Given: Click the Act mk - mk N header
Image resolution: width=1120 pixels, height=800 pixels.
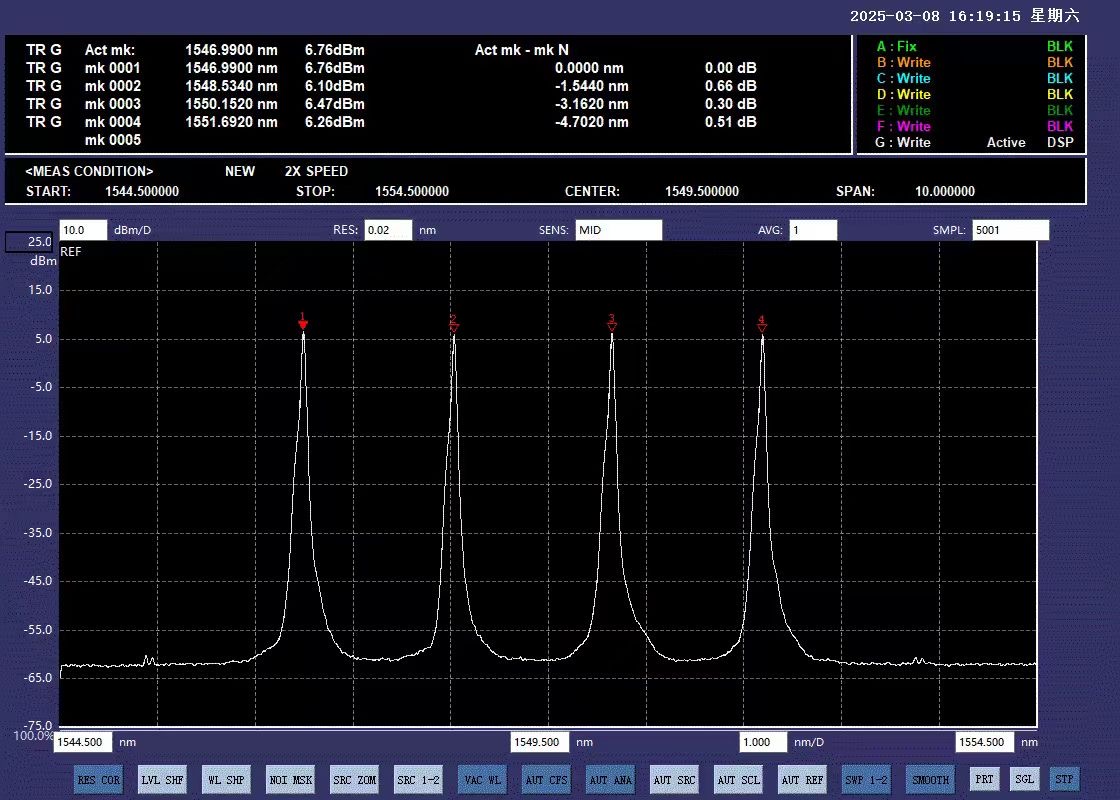Looking at the screenshot, I should click(522, 50).
